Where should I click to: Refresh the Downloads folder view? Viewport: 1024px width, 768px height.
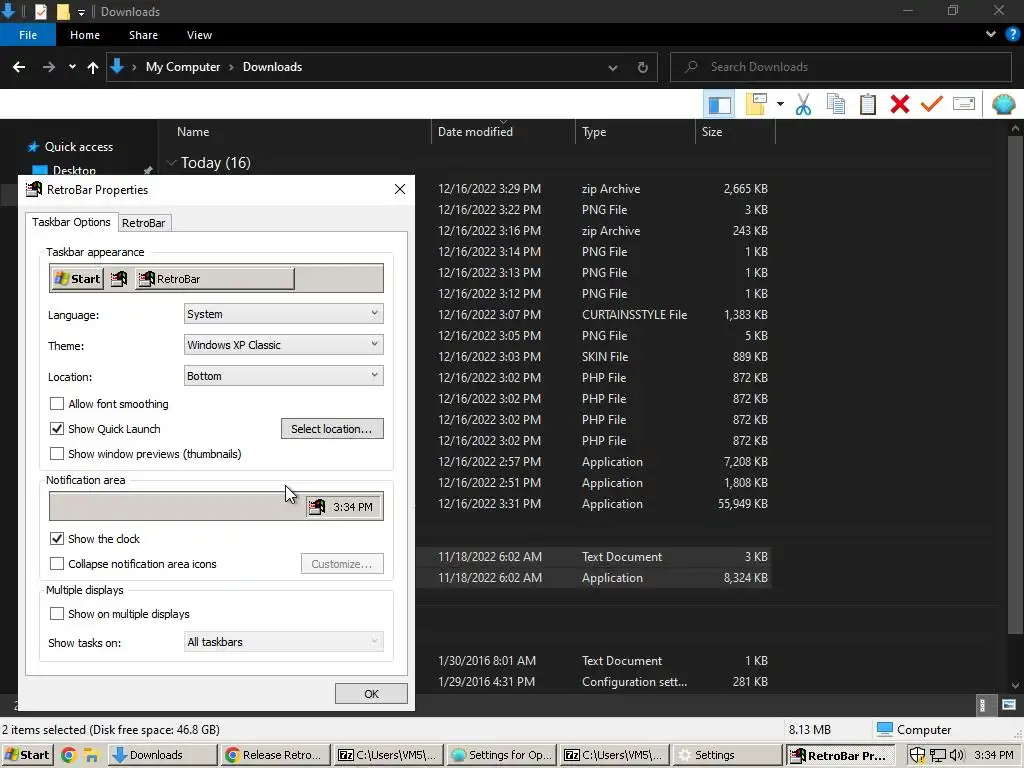click(x=643, y=67)
